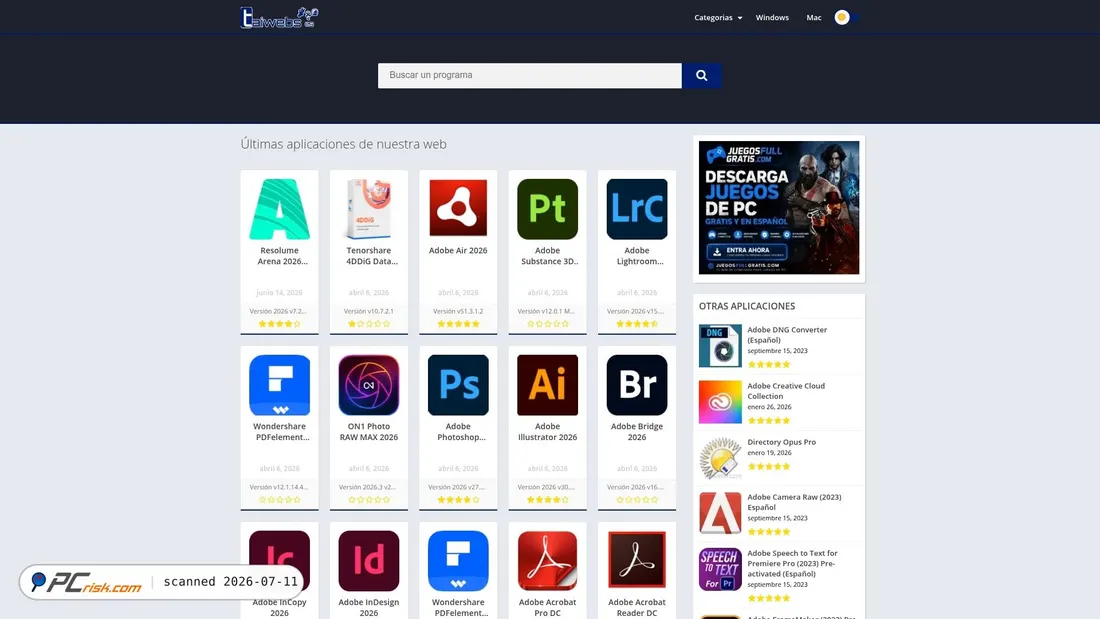The height and width of the screenshot is (619, 1100).
Task: Click the Versión v10.7.2.1 text
Action: 368,312
